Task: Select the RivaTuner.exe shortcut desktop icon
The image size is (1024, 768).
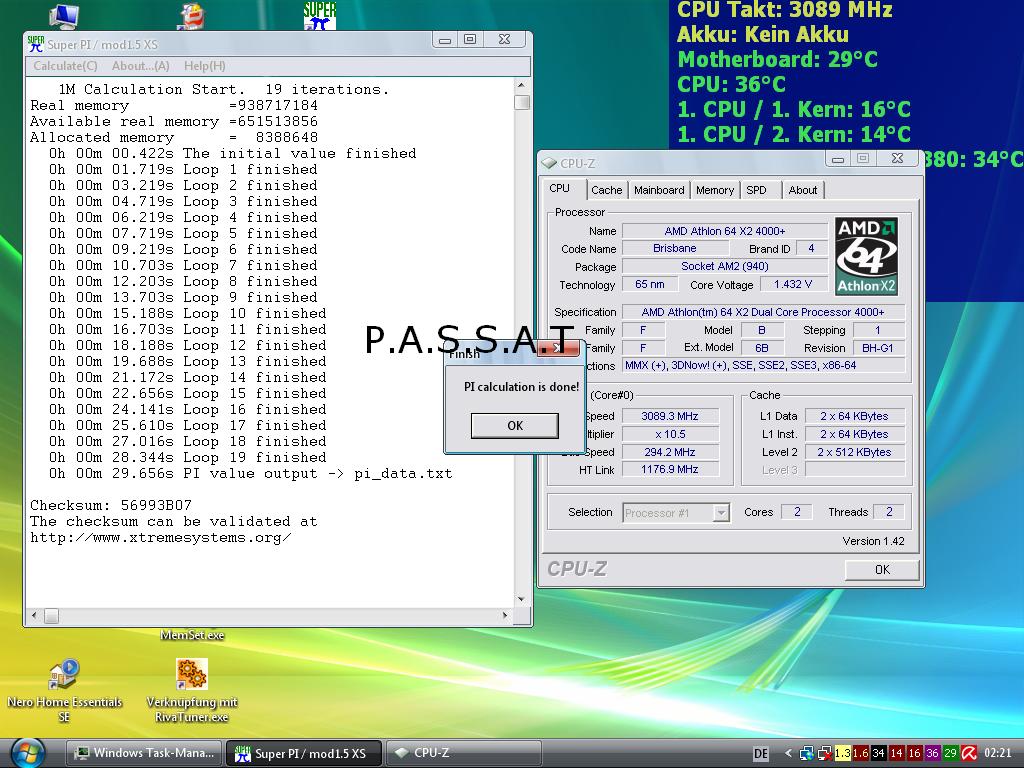Action: 192,690
